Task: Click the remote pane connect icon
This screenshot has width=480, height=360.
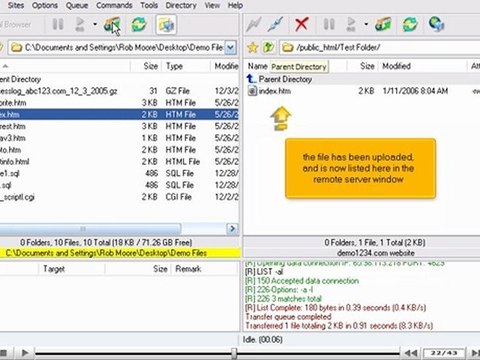Action: [x=254, y=25]
